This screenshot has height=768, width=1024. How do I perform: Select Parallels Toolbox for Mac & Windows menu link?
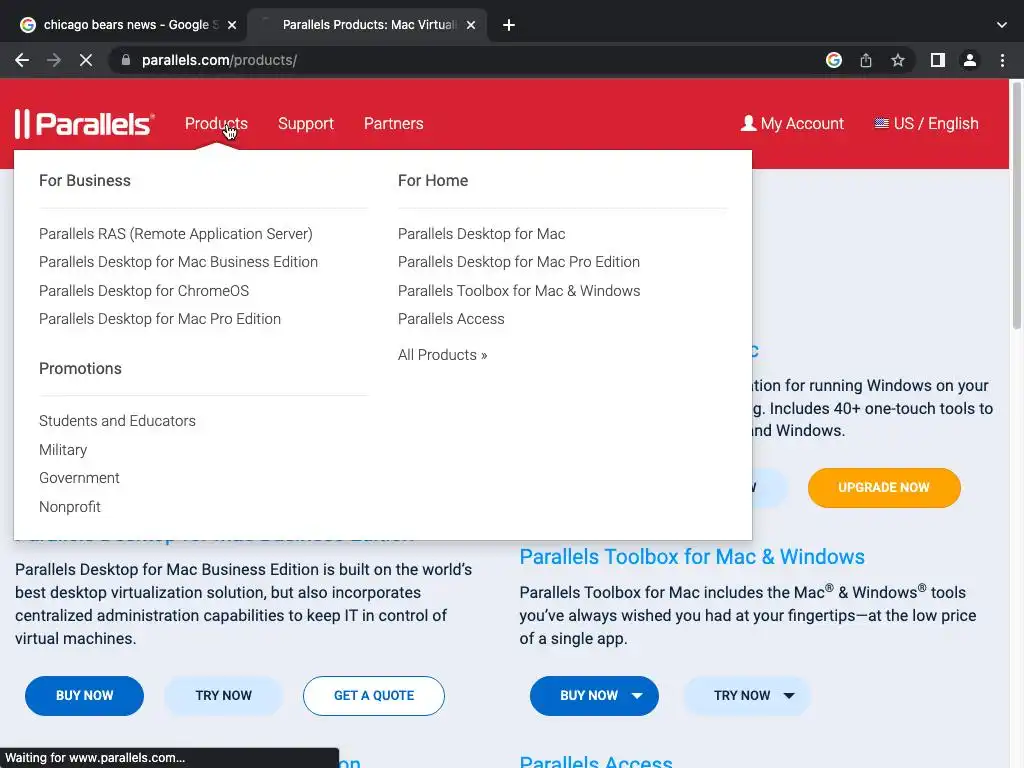point(519,291)
